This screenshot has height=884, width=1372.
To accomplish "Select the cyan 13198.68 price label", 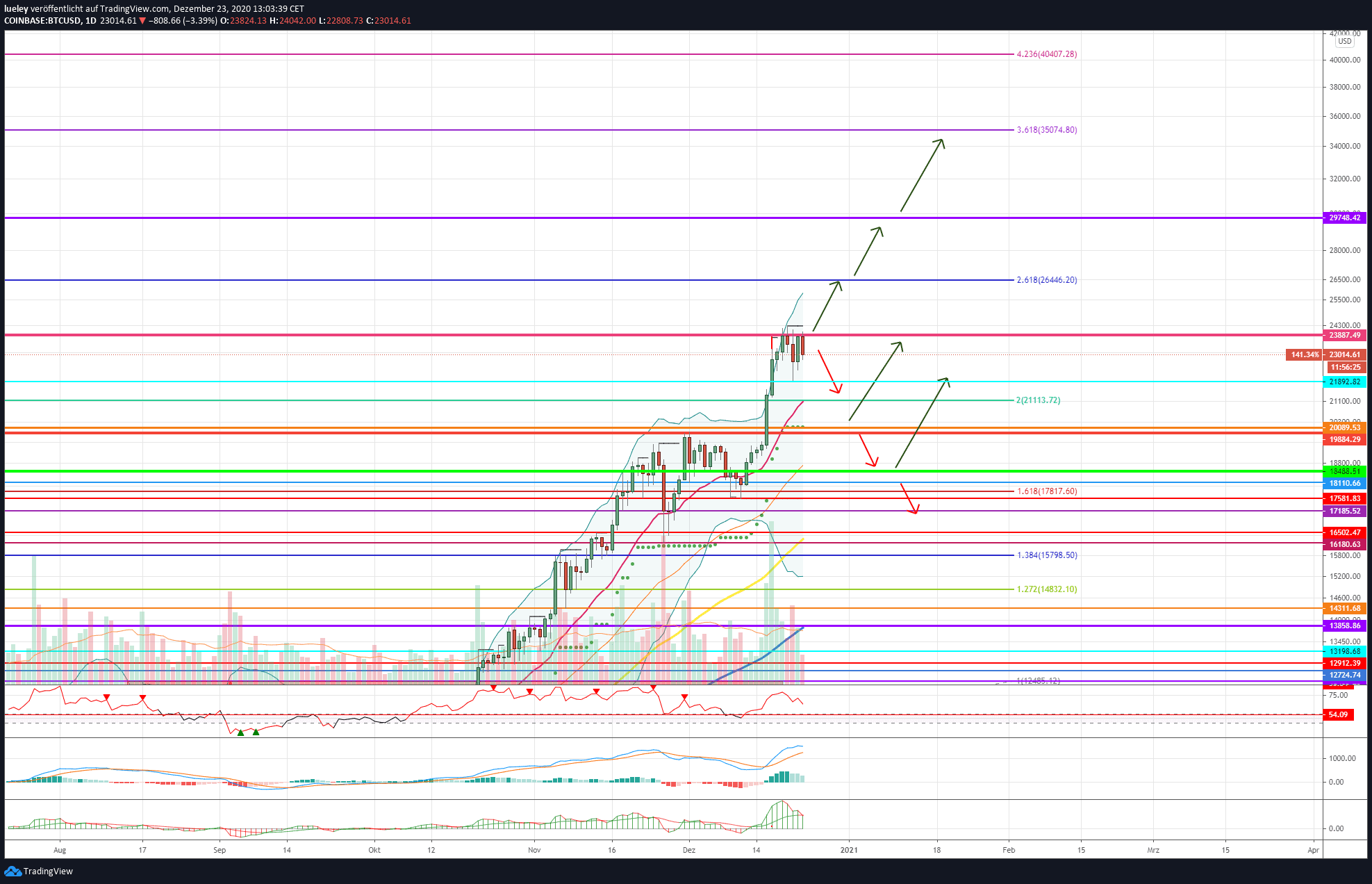I will (1345, 651).
